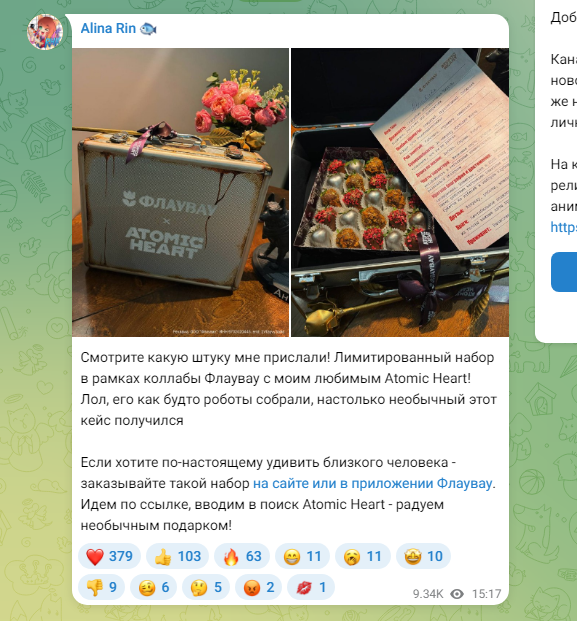
Task: Open the chocolate strawberries box photo
Action: pyautogui.click(x=400, y=192)
